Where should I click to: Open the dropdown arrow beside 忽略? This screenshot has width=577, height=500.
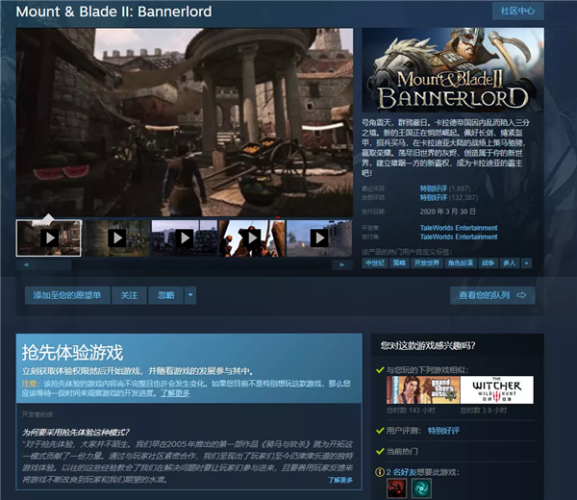tap(190, 295)
